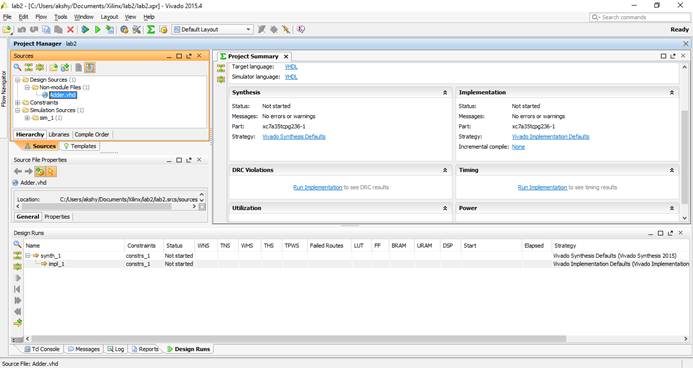Toggle the second highlighted button in Source File Properties
This screenshot has width=693, height=368.
pyautogui.click(x=51, y=171)
